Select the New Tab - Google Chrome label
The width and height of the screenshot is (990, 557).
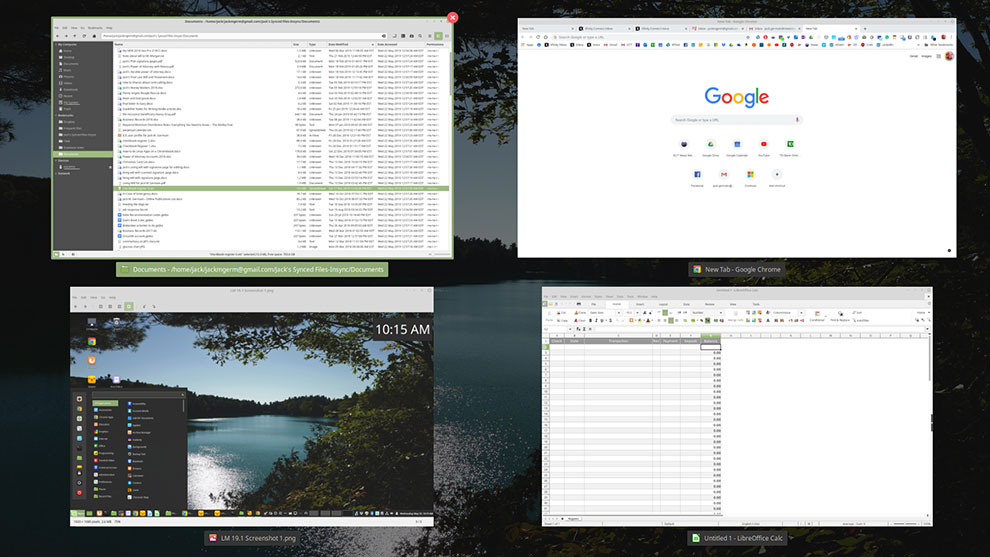737,269
